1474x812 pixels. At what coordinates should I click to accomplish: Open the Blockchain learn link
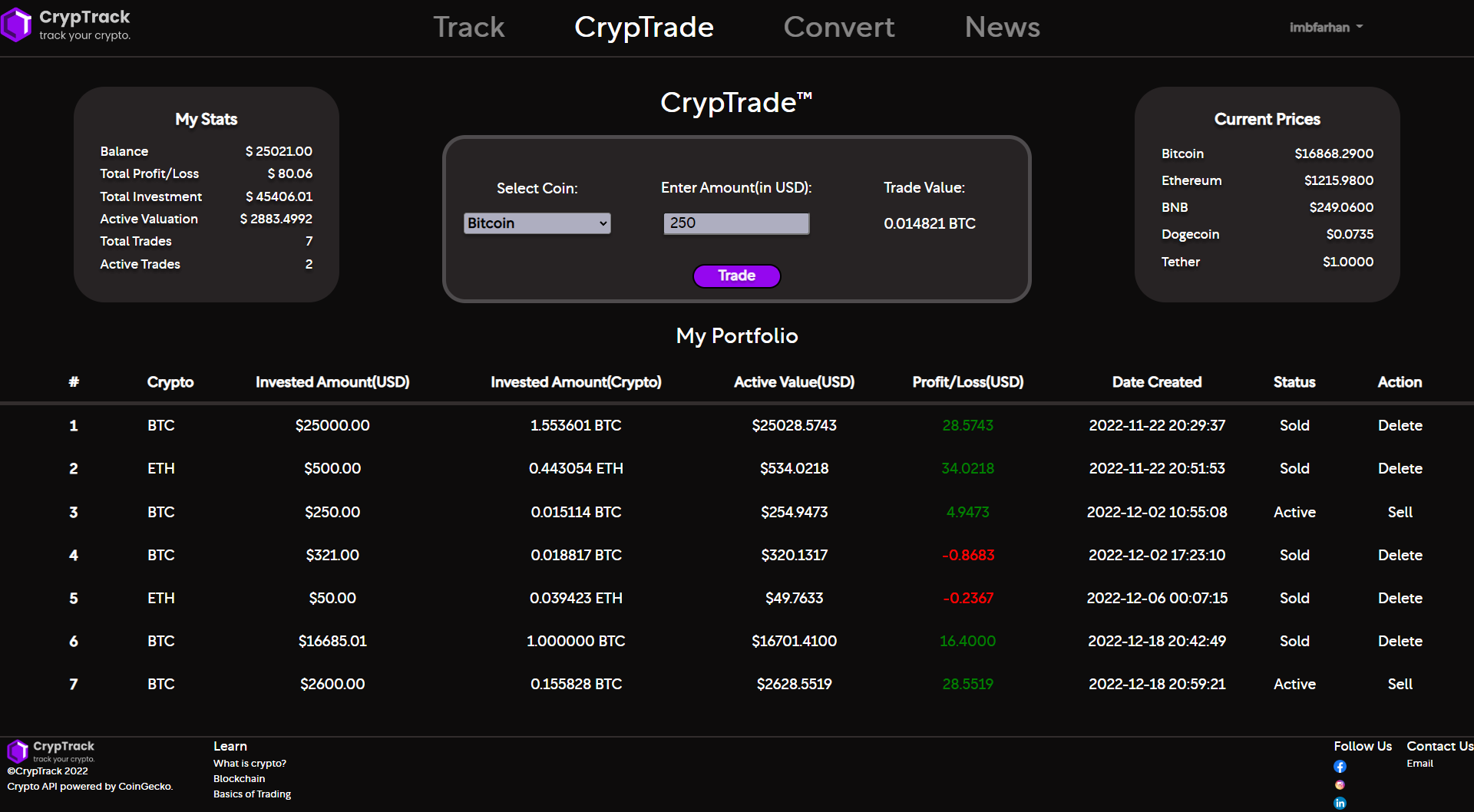(239, 779)
